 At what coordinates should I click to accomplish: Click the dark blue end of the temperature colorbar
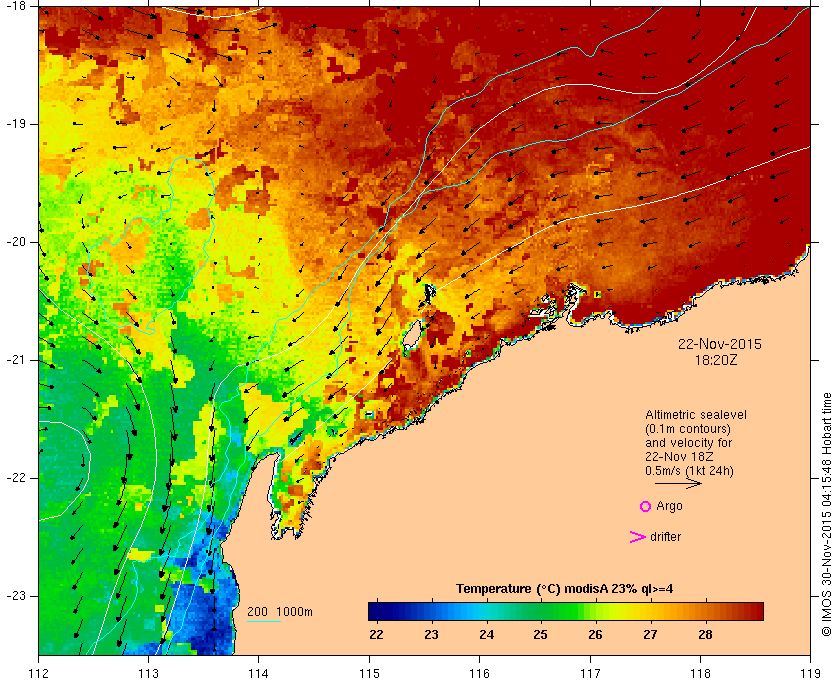378,611
